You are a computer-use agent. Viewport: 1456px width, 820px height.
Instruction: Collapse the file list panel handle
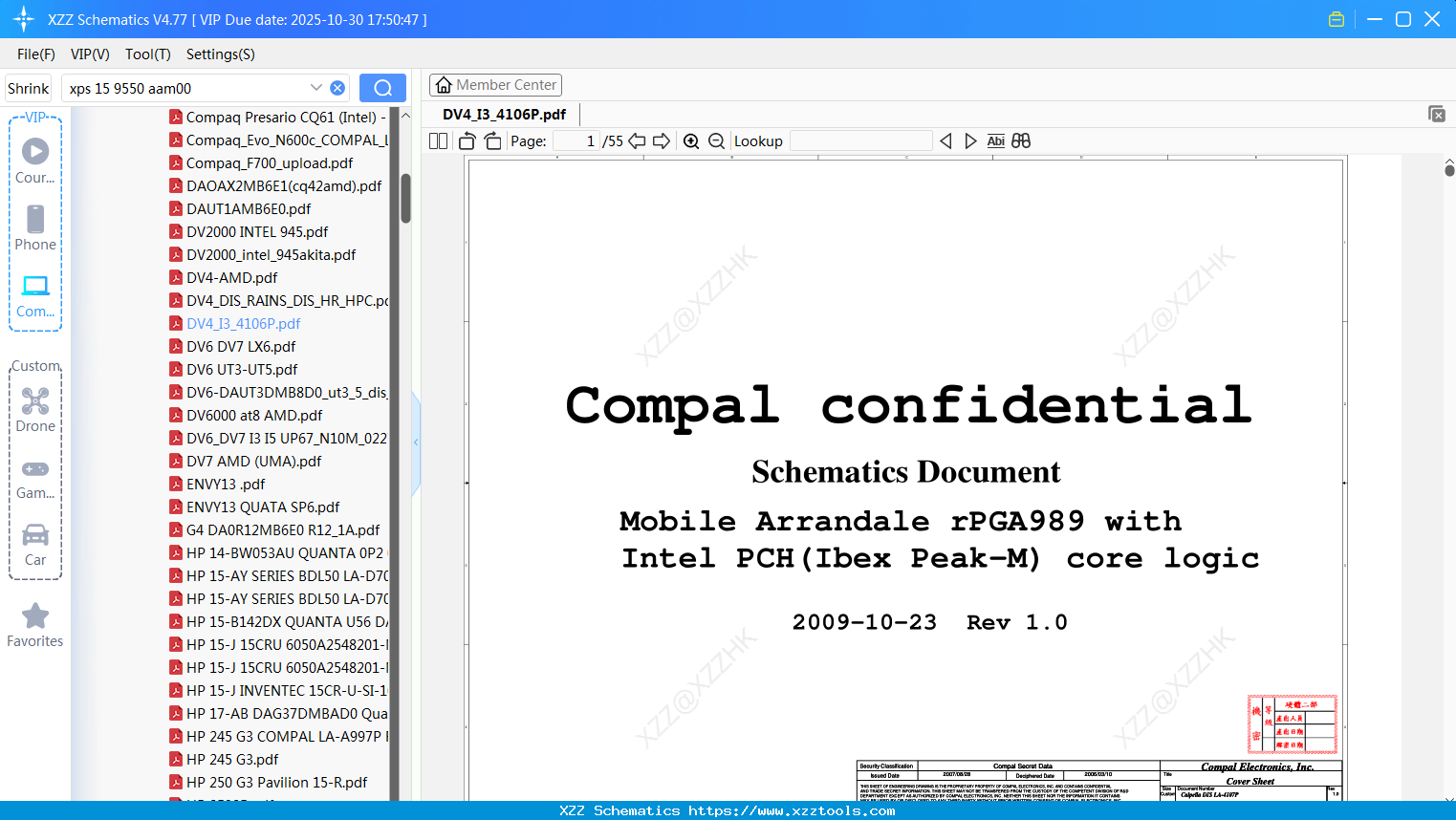coord(416,442)
